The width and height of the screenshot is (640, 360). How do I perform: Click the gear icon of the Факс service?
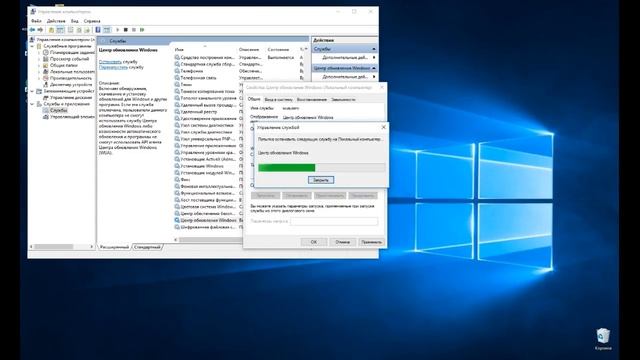coord(177,180)
